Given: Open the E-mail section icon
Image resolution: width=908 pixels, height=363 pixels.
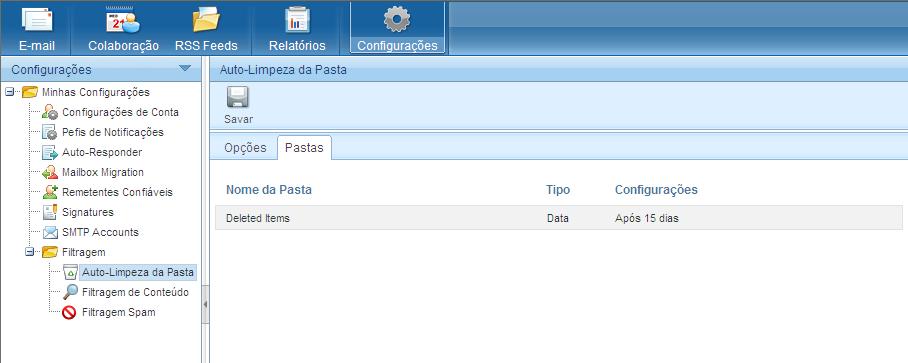Looking at the screenshot, I should pyautogui.click(x=36, y=20).
